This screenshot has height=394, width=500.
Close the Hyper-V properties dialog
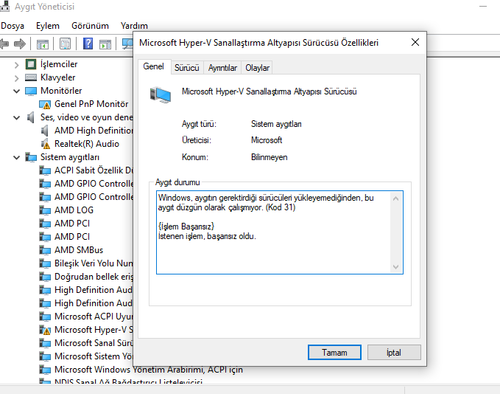pos(415,42)
